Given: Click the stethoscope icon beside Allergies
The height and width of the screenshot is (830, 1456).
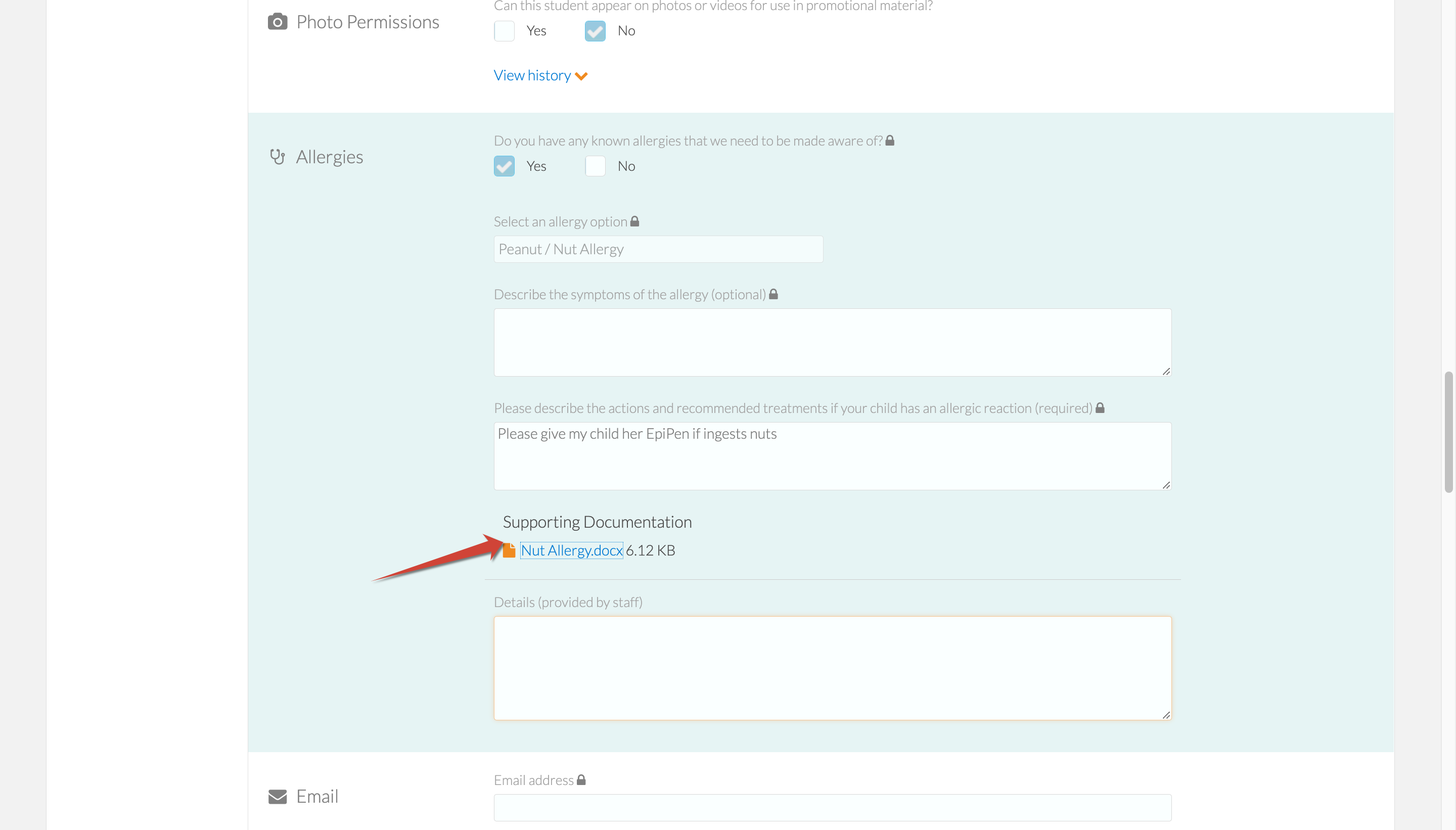Looking at the screenshot, I should (277, 157).
